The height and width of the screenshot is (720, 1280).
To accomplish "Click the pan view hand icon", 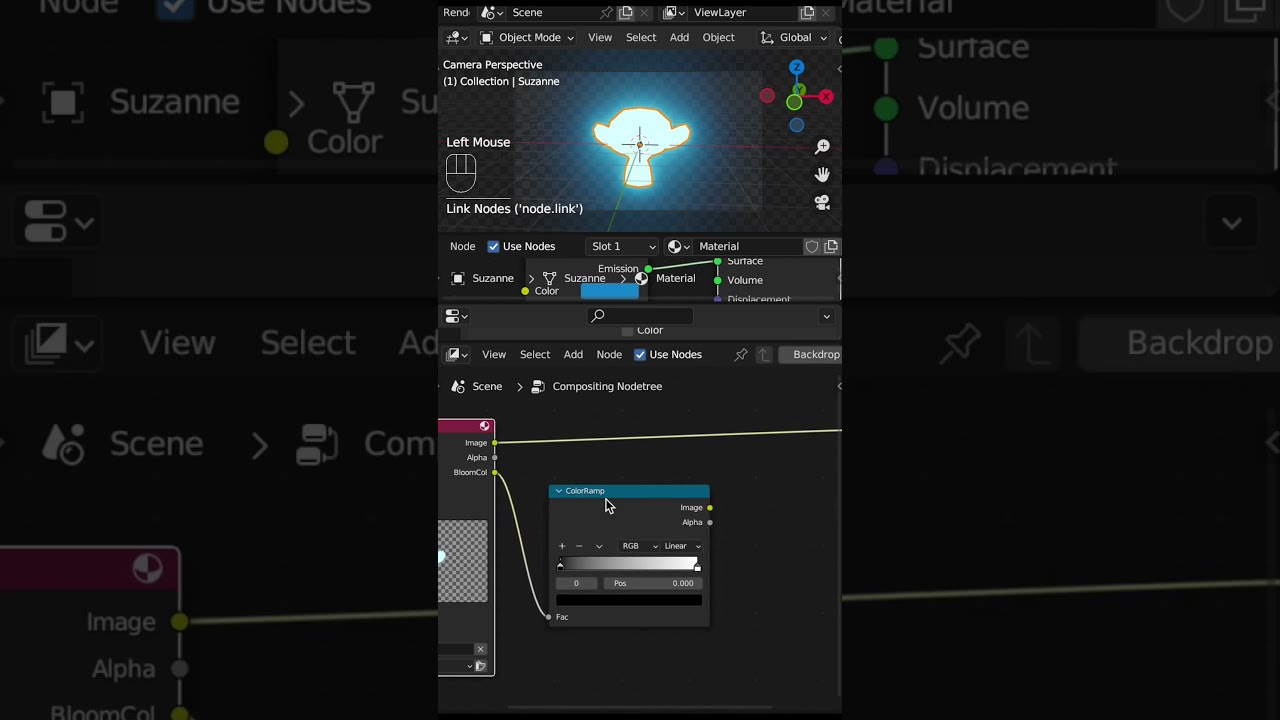I will point(822,175).
